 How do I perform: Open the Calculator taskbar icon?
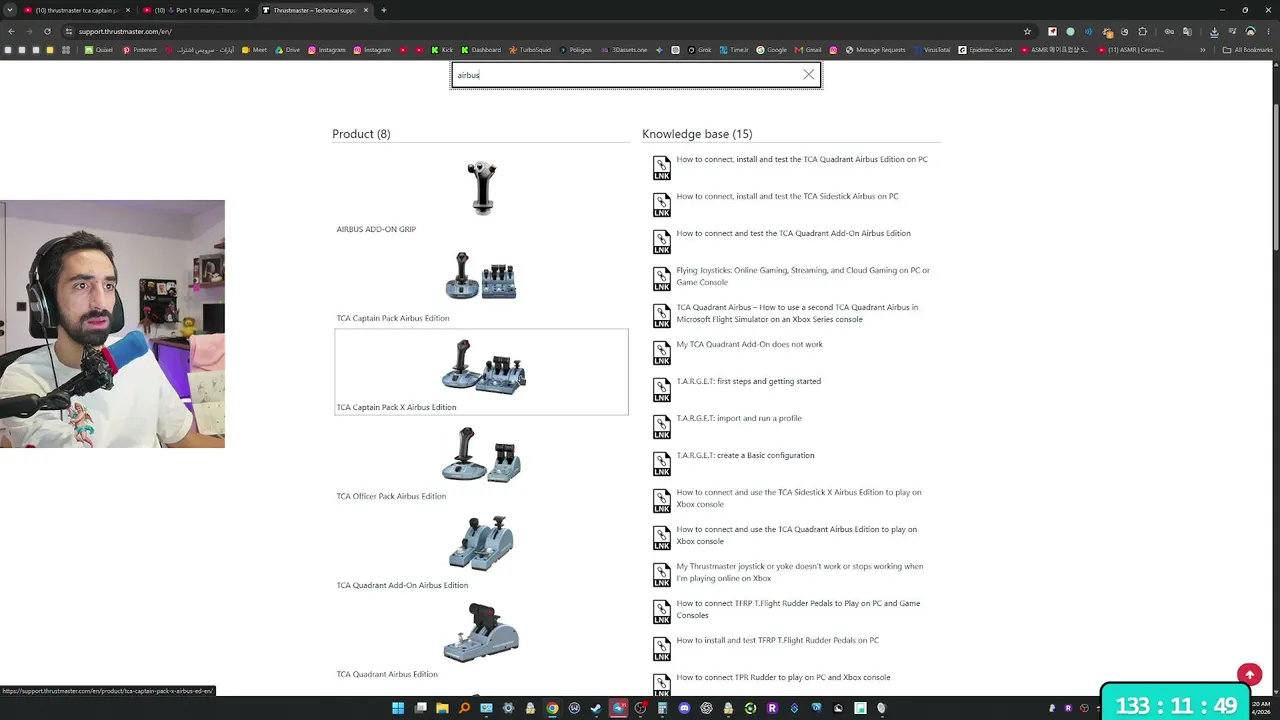coord(662,708)
